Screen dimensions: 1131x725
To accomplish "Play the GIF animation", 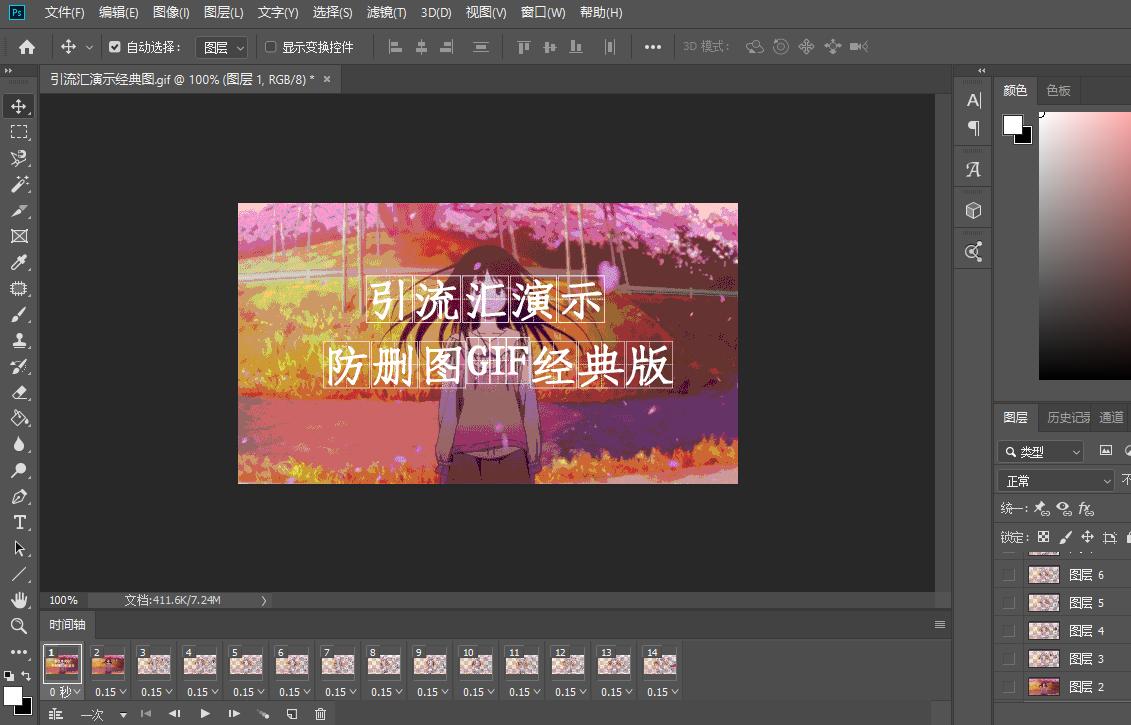I will [205, 714].
